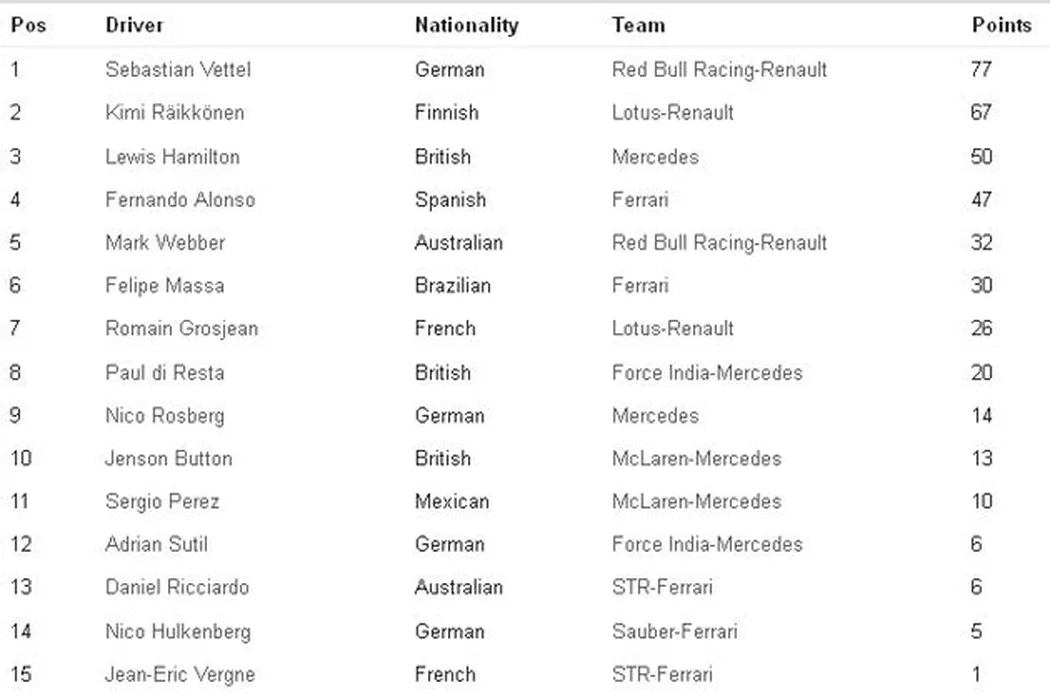The height and width of the screenshot is (700, 1050).
Task: Select Felipe Massa's Brazilian nationality cell
Action: 452,286
